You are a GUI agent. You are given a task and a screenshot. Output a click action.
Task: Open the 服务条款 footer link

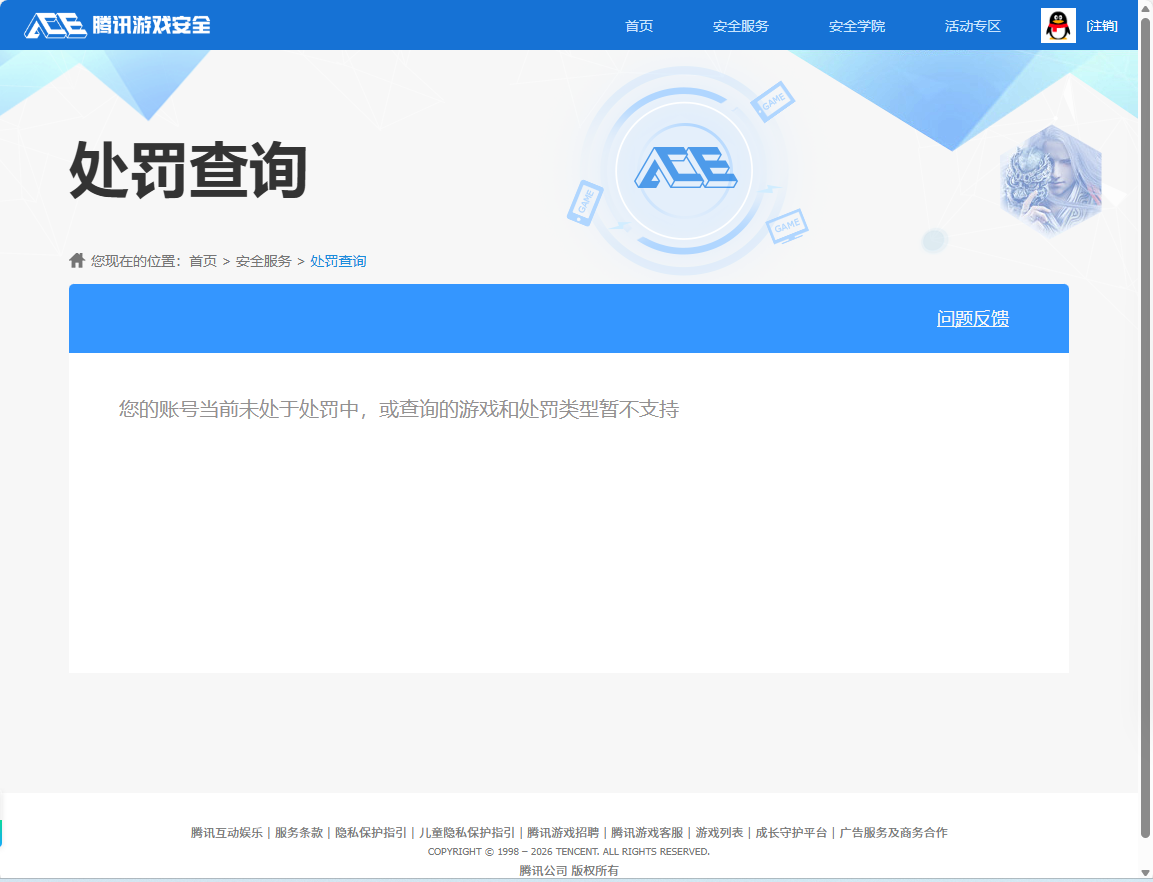tap(299, 832)
